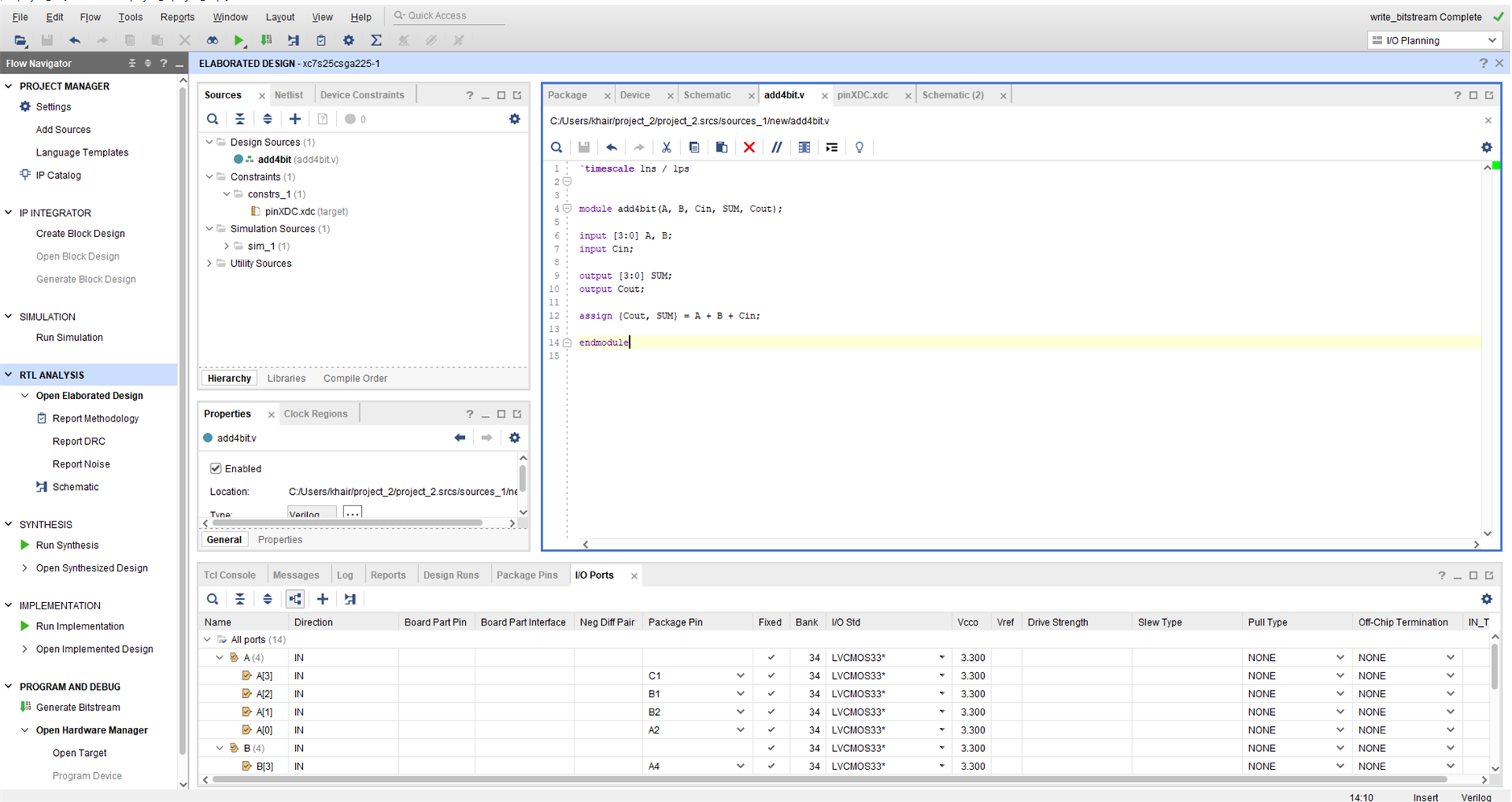The height and width of the screenshot is (802, 1512).
Task: Click Run Implementation link
Action: [80, 626]
